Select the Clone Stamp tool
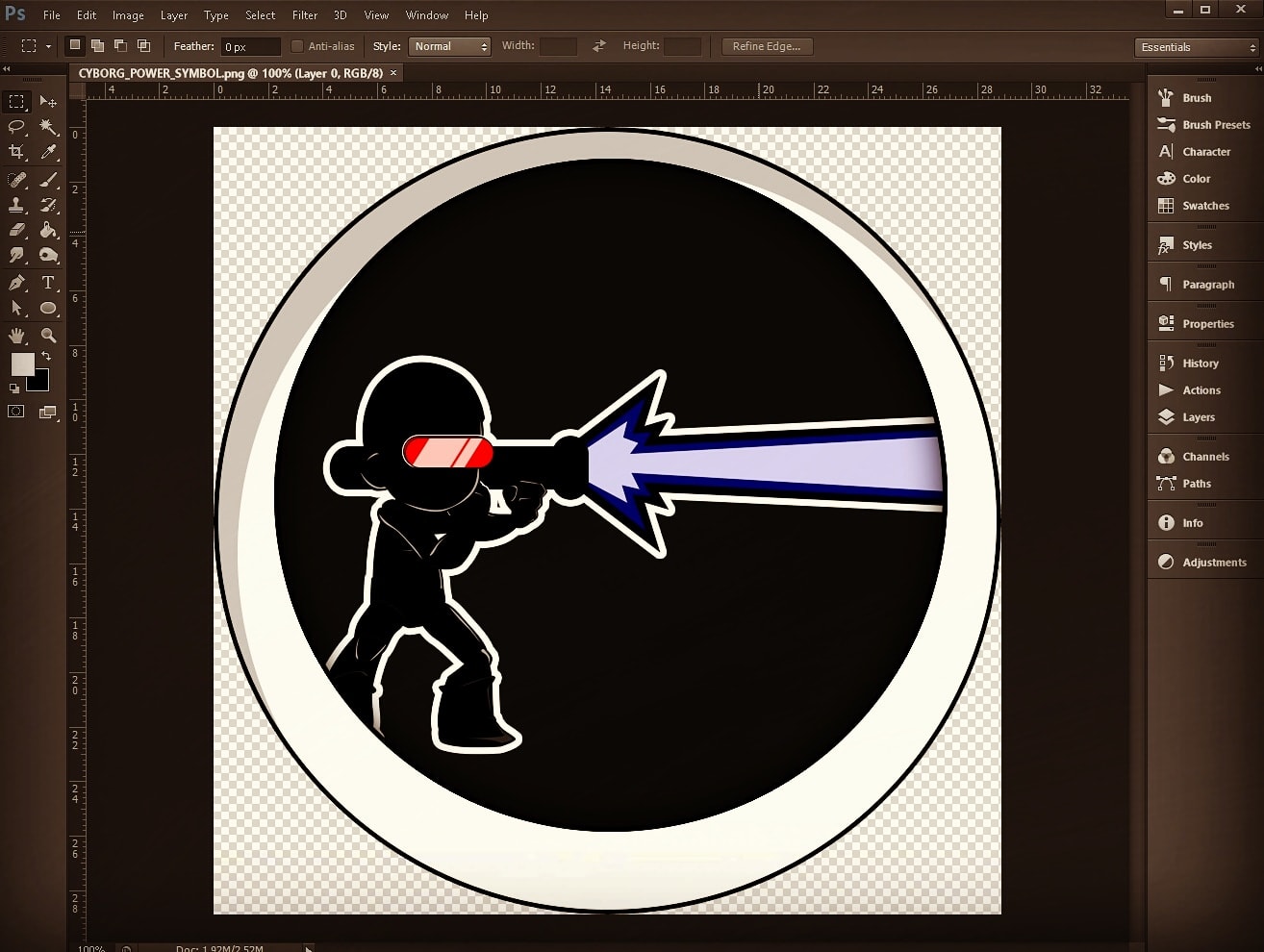 (16, 205)
